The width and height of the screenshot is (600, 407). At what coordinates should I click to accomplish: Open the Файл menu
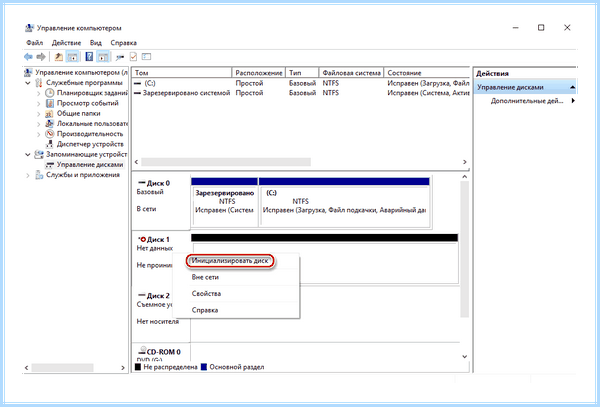click(x=35, y=43)
